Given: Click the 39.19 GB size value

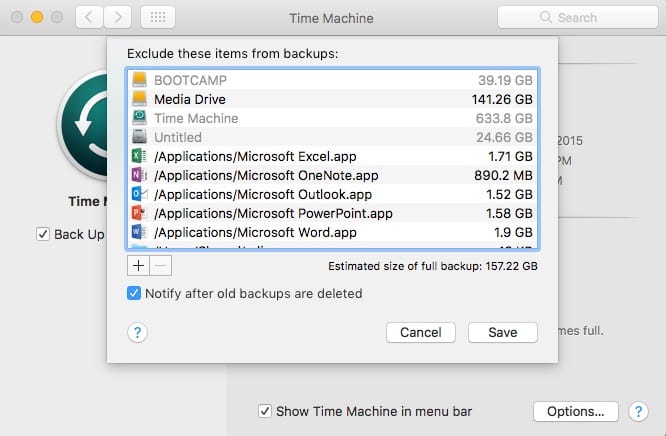Looking at the screenshot, I should 505,80.
